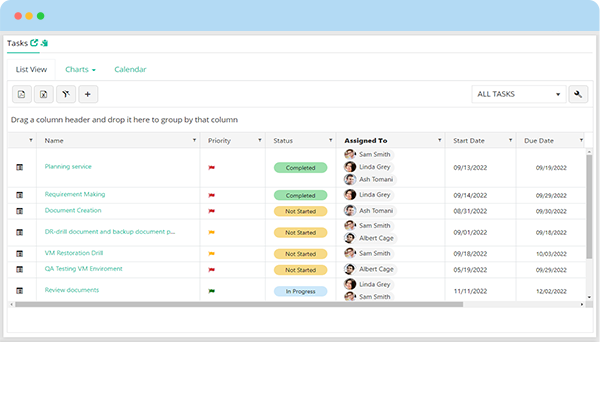Open detail icon of Review documents row
This screenshot has width=600, height=414.
tap(20, 291)
